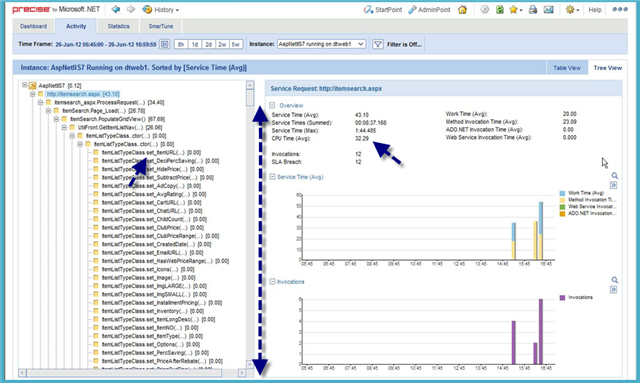Click the CPU Time (Avg) value 32.29
The height and width of the screenshot is (383, 640).
362,138
